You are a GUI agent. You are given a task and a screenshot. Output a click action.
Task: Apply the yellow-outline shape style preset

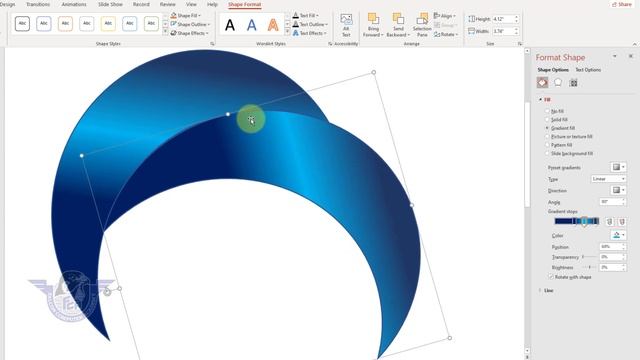108,24
